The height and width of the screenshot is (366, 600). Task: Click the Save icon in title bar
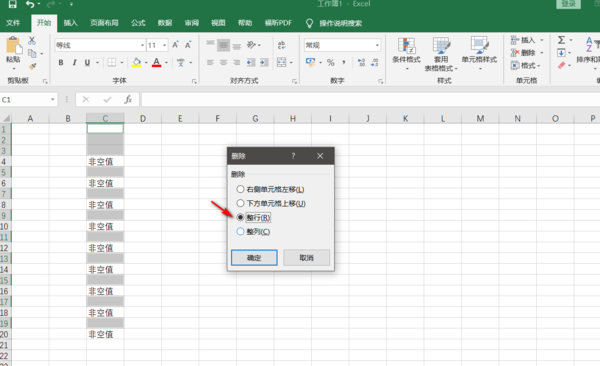tap(12, 5)
